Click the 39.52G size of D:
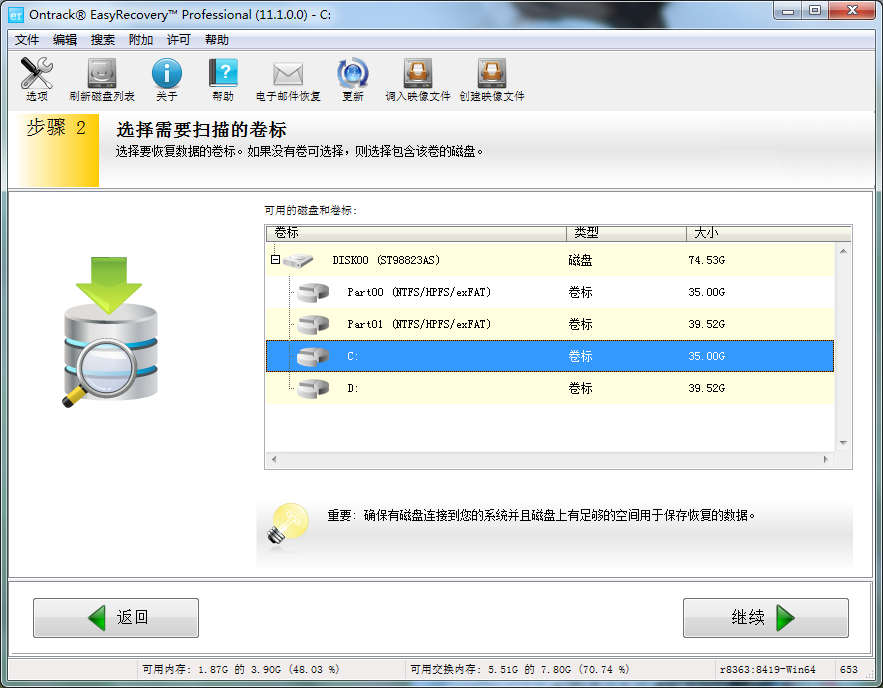Viewport: 883px width, 688px height. (706, 388)
